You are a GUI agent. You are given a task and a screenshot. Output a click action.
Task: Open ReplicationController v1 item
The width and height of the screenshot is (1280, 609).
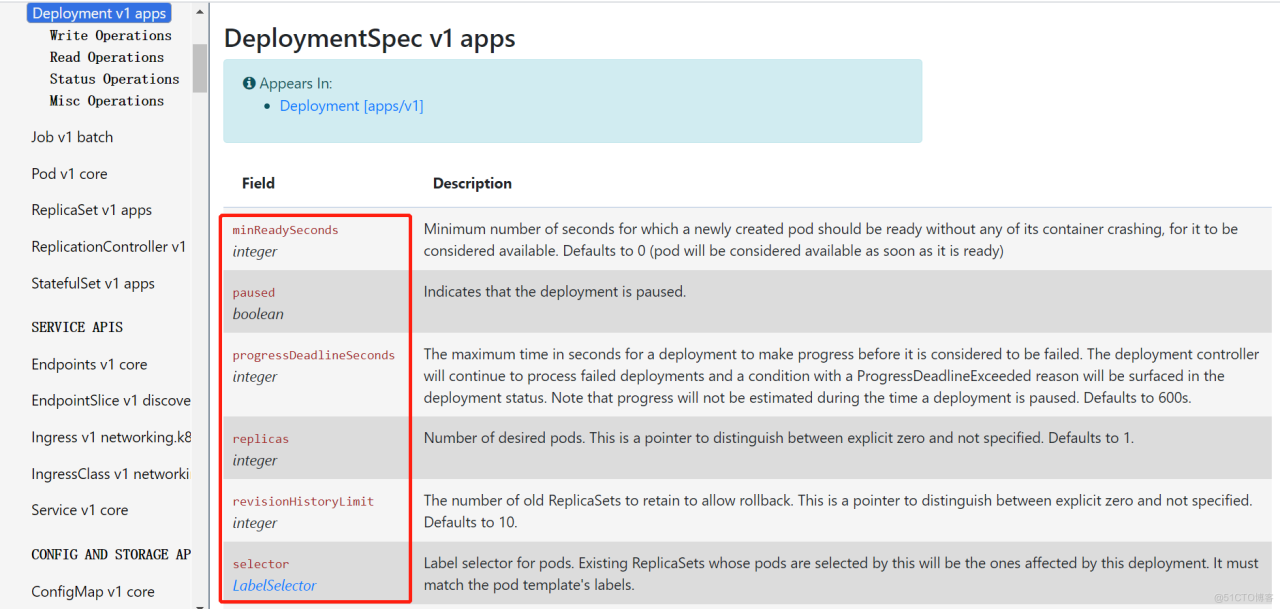click(x=109, y=247)
